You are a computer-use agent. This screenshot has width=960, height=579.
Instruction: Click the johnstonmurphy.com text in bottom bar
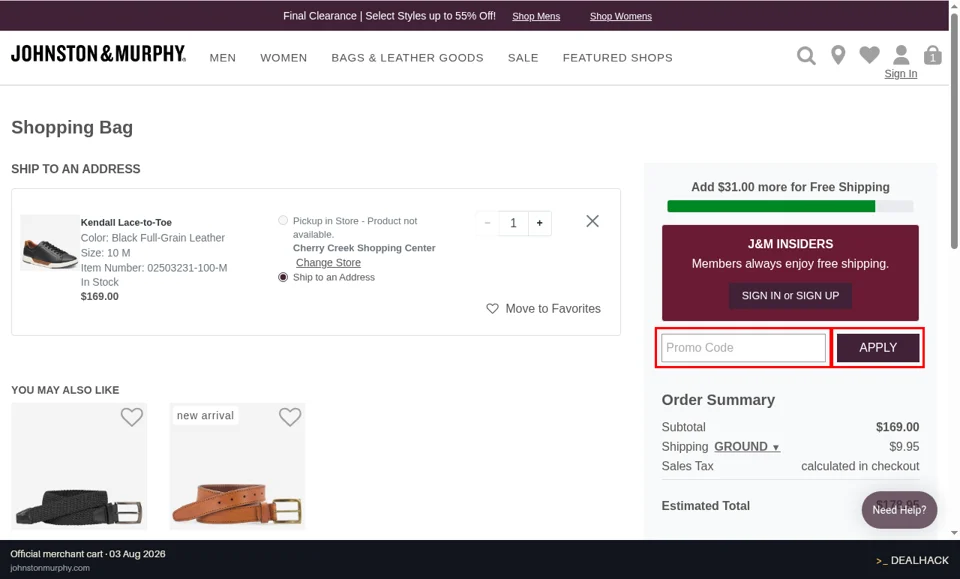[x=50, y=568]
